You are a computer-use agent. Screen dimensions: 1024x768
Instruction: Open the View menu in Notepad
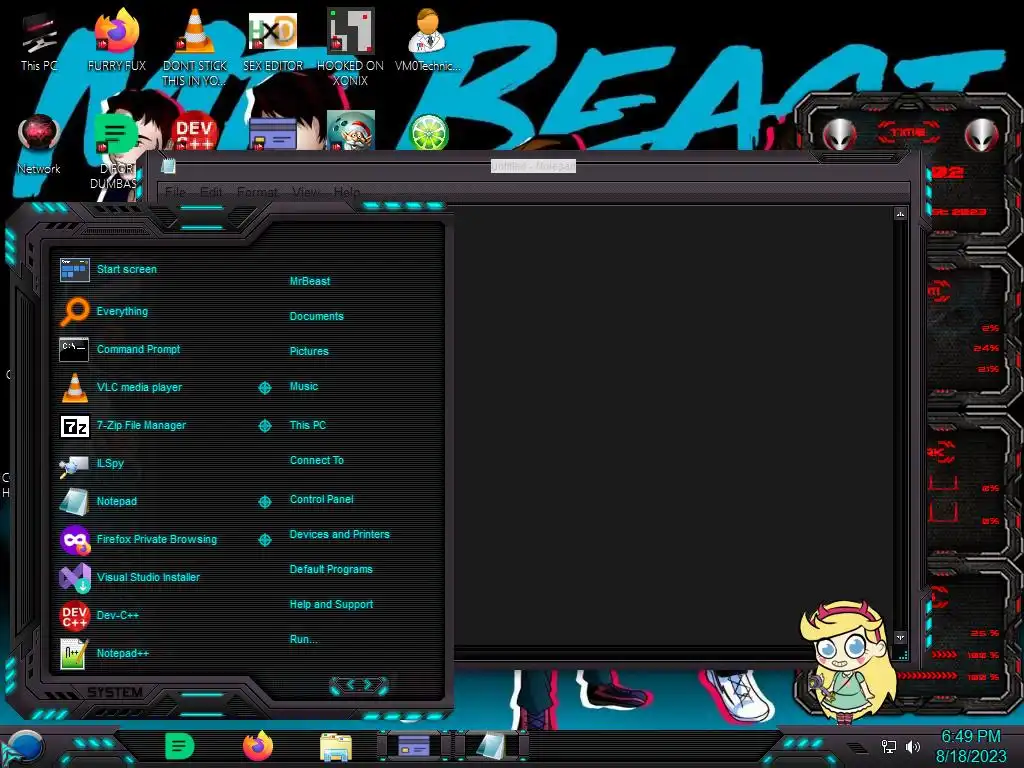click(x=306, y=192)
